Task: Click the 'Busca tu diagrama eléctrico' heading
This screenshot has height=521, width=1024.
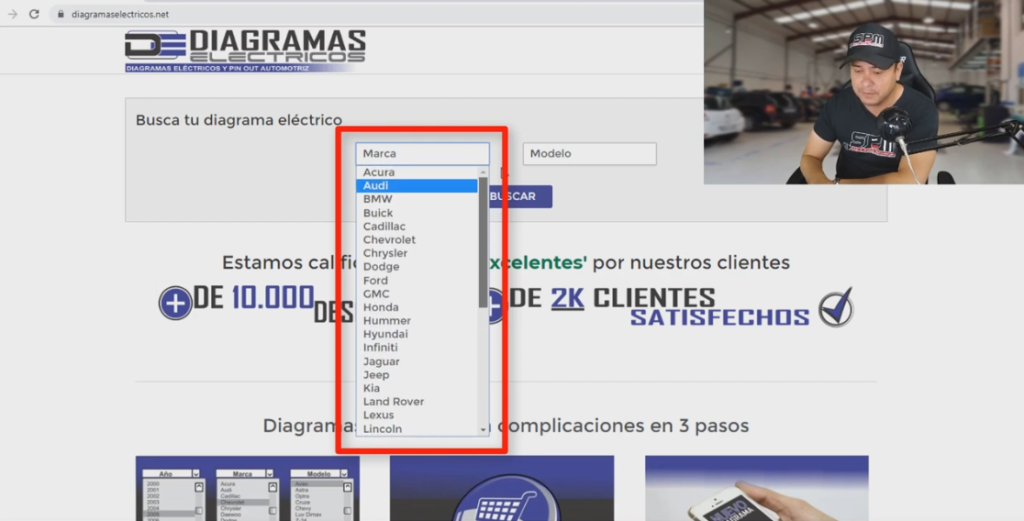Action: click(239, 120)
